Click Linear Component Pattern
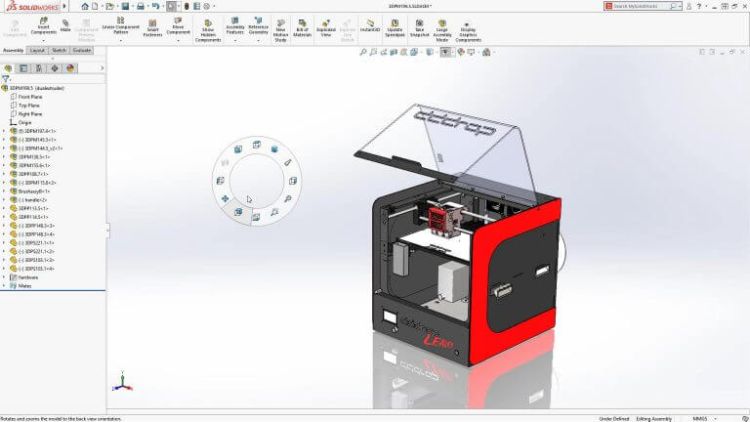Viewport: 750px width, 422px height. tap(121, 26)
